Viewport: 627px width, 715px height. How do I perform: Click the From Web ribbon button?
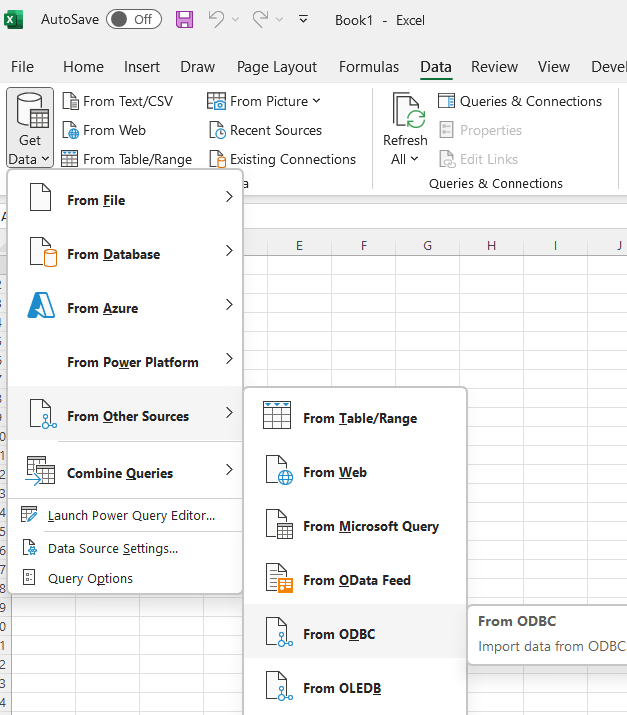tap(104, 130)
